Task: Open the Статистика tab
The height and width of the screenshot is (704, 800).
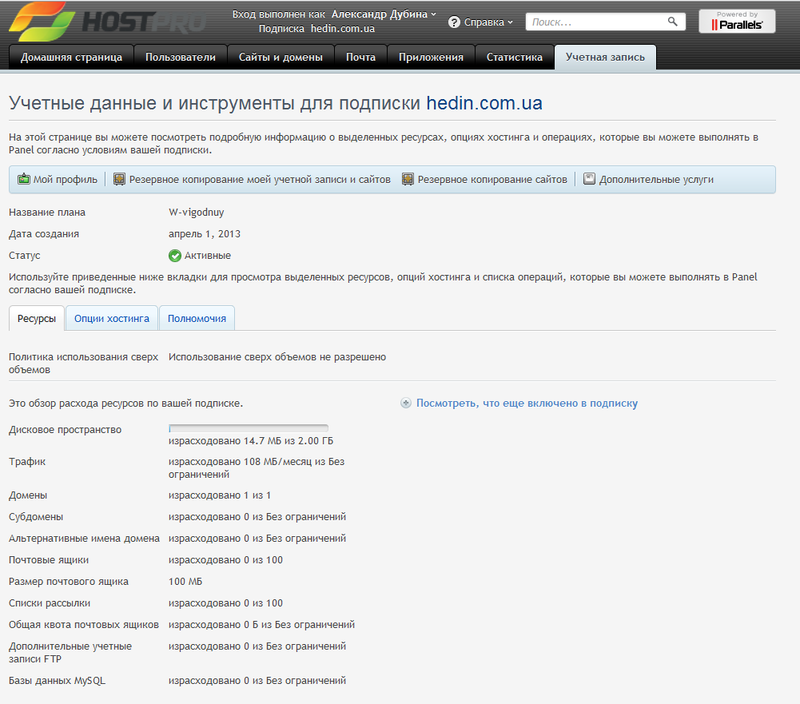Action: [514, 57]
